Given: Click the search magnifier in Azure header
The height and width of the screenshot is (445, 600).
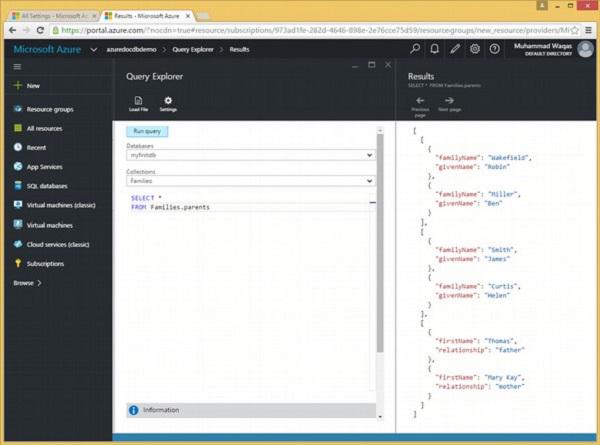Looking at the screenshot, I should point(415,48).
